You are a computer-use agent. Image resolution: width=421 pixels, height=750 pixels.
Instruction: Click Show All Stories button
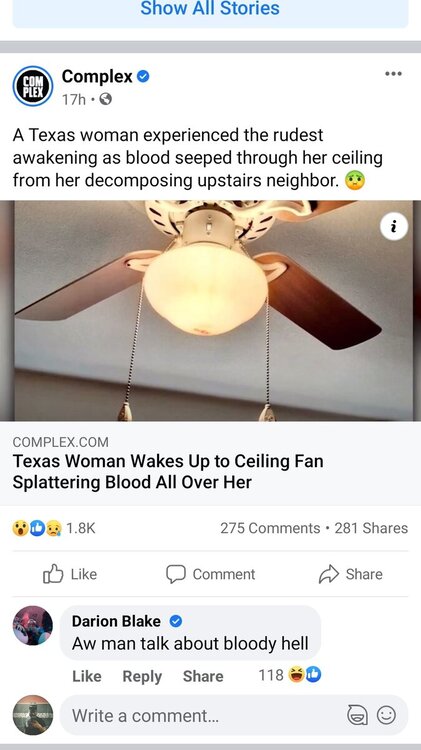[210, 8]
